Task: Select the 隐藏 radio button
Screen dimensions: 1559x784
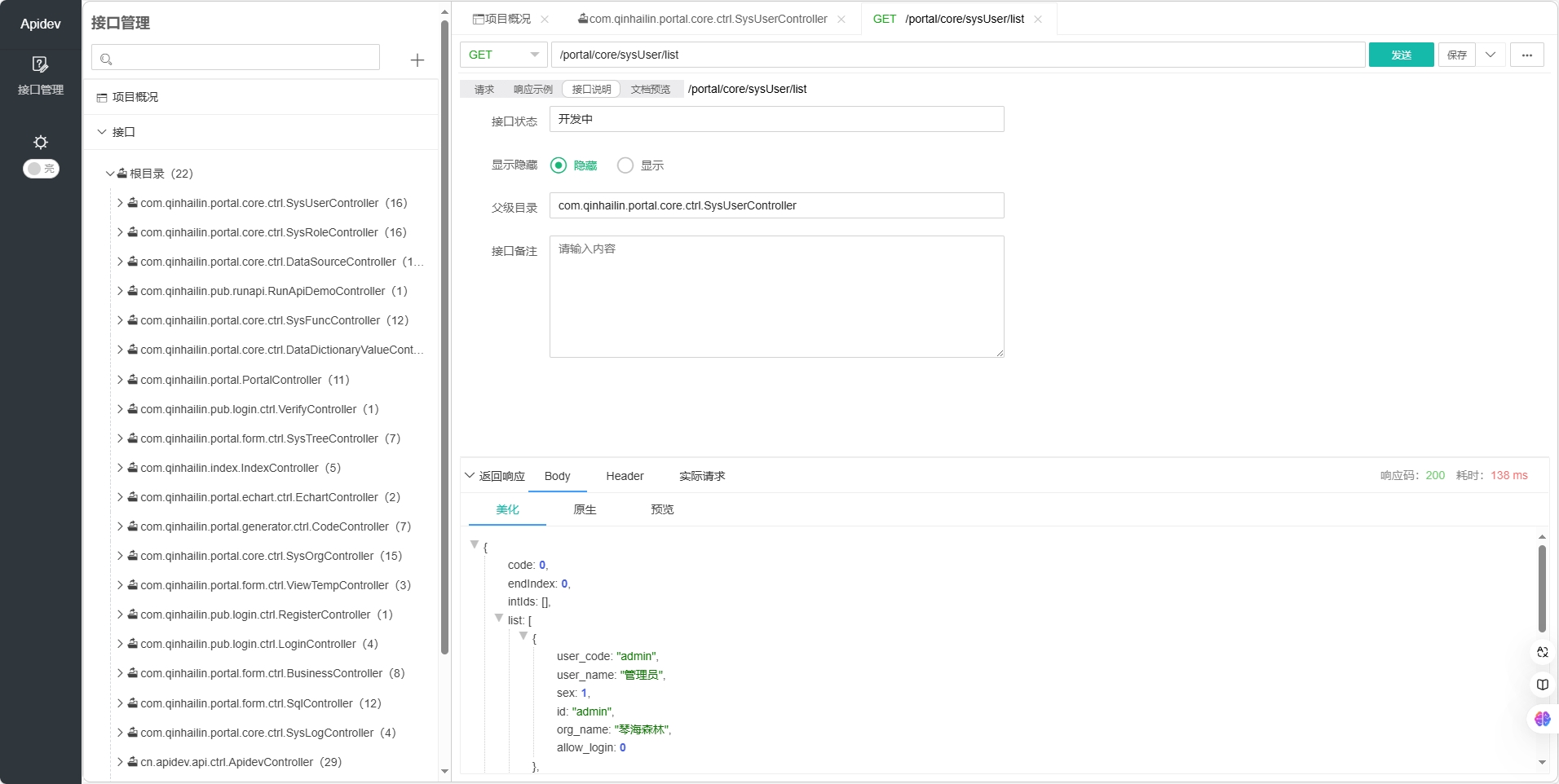Action: pos(559,165)
